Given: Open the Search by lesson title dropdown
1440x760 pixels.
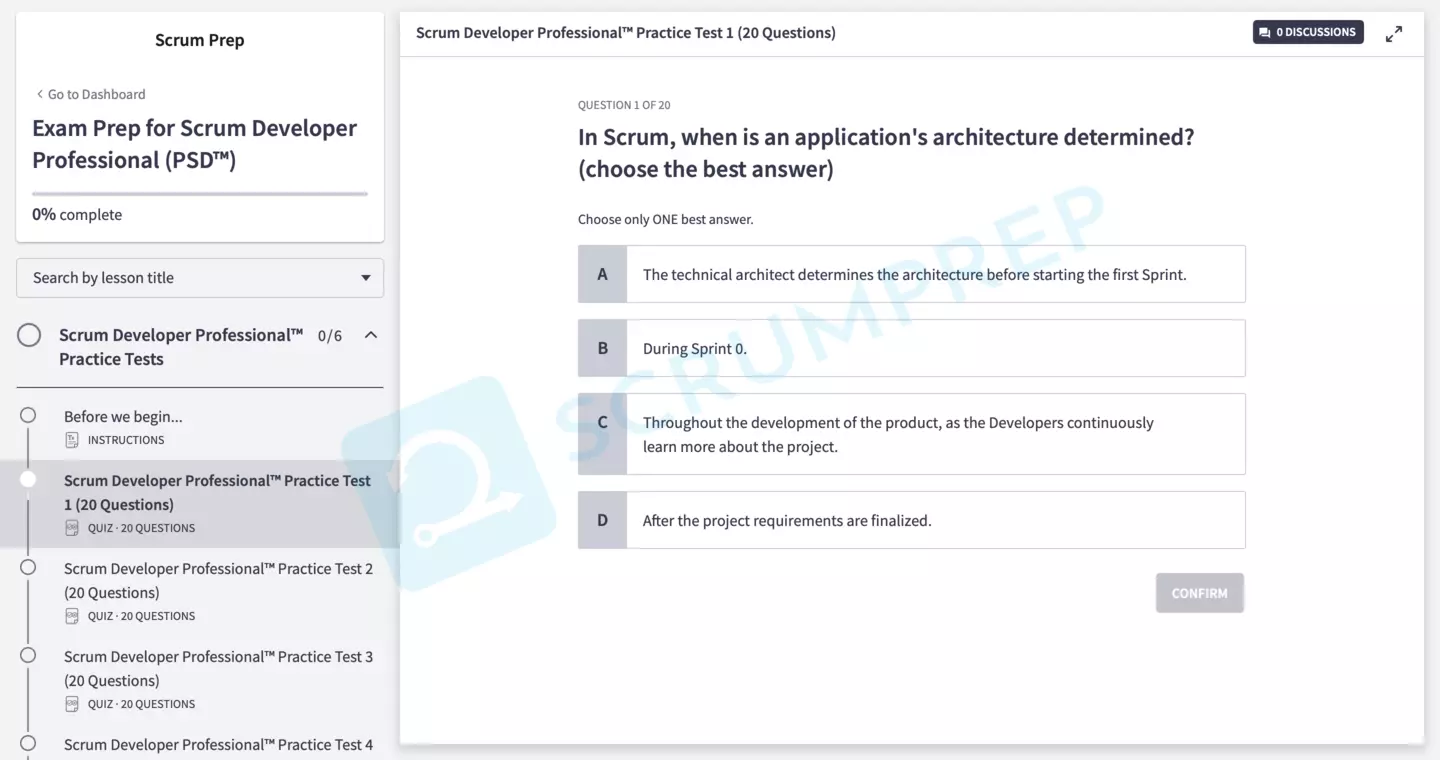Looking at the screenshot, I should [x=200, y=278].
